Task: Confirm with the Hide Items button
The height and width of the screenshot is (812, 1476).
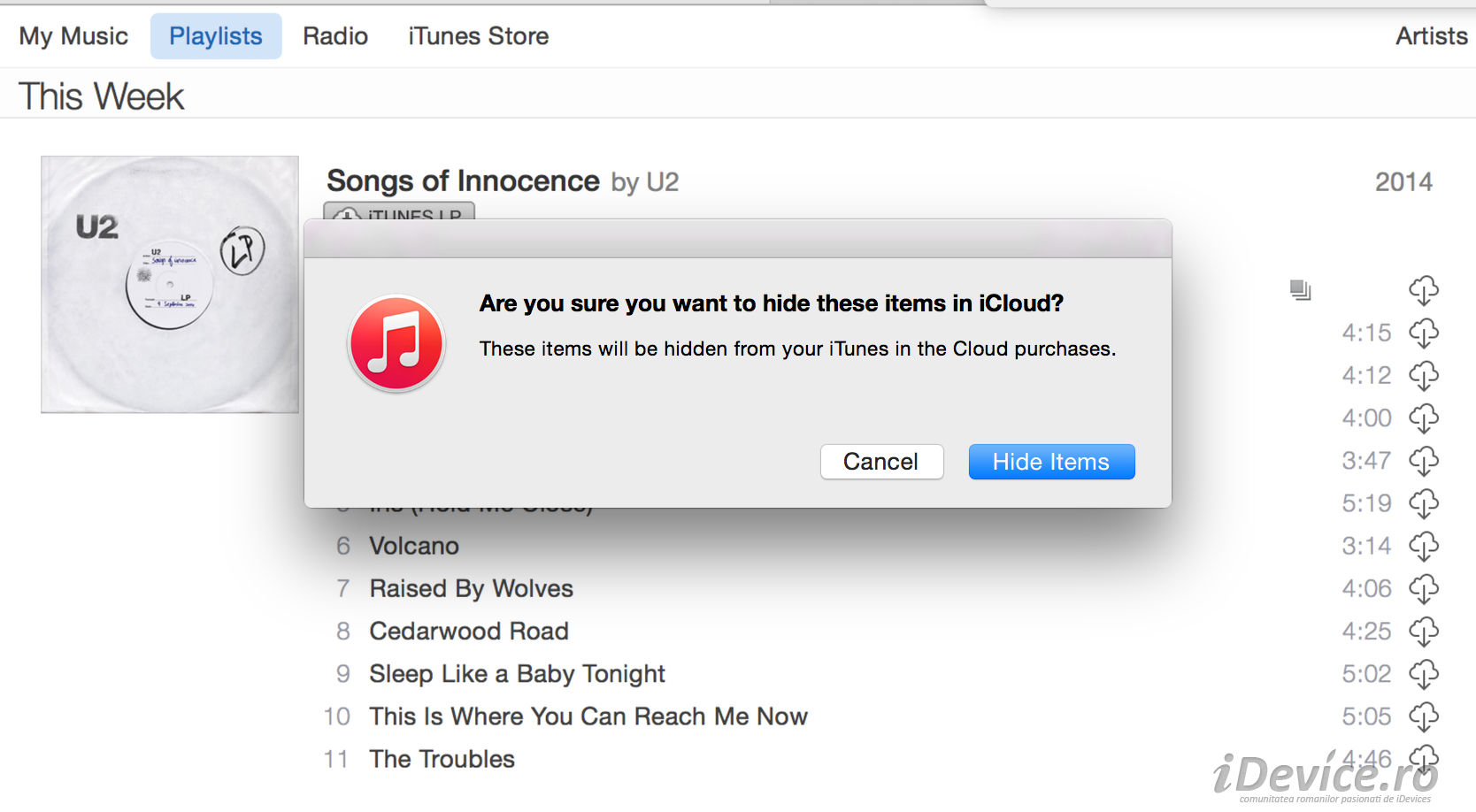Action: (1051, 462)
